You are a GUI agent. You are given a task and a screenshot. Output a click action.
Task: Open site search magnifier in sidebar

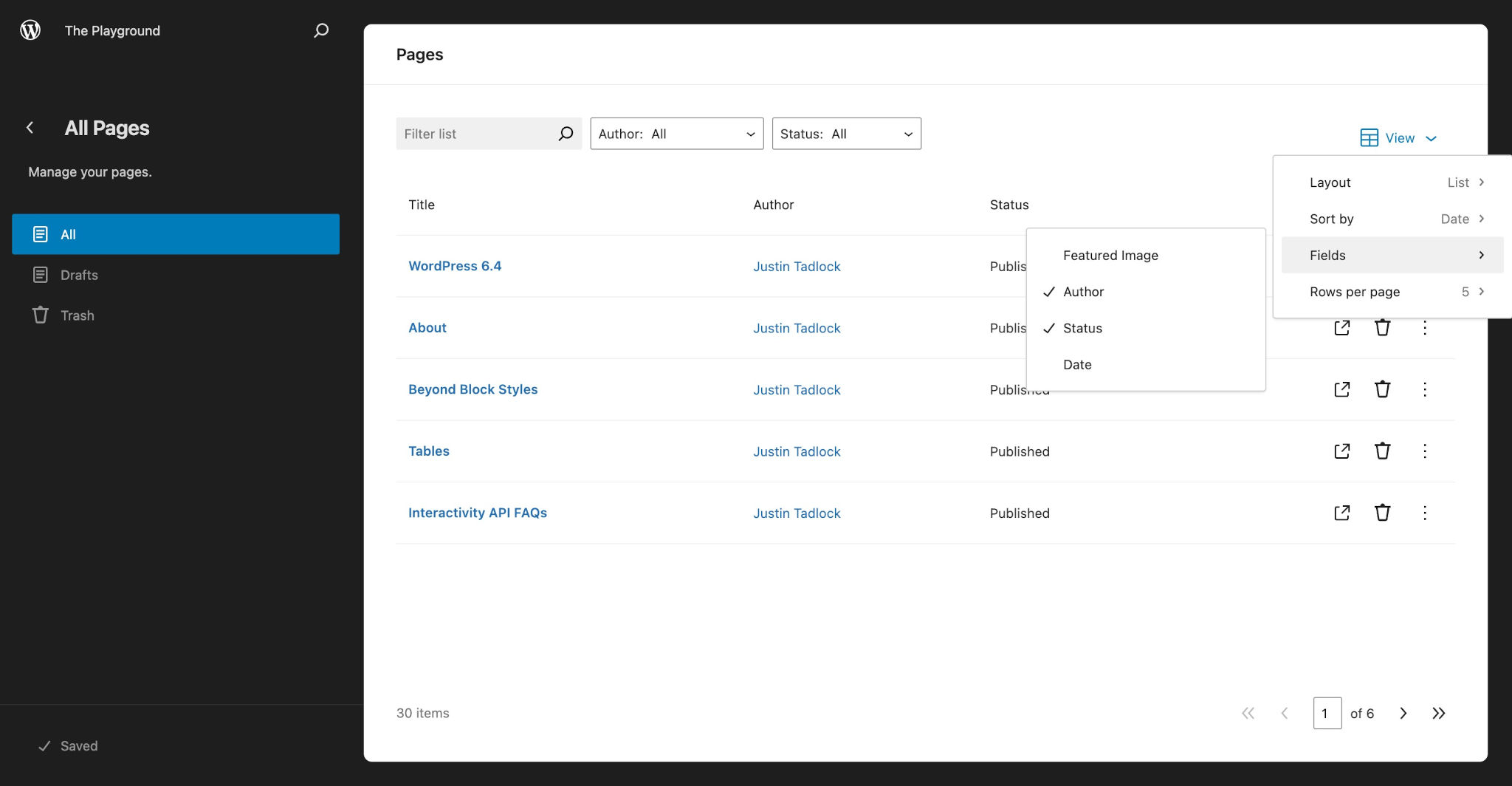click(x=321, y=30)
